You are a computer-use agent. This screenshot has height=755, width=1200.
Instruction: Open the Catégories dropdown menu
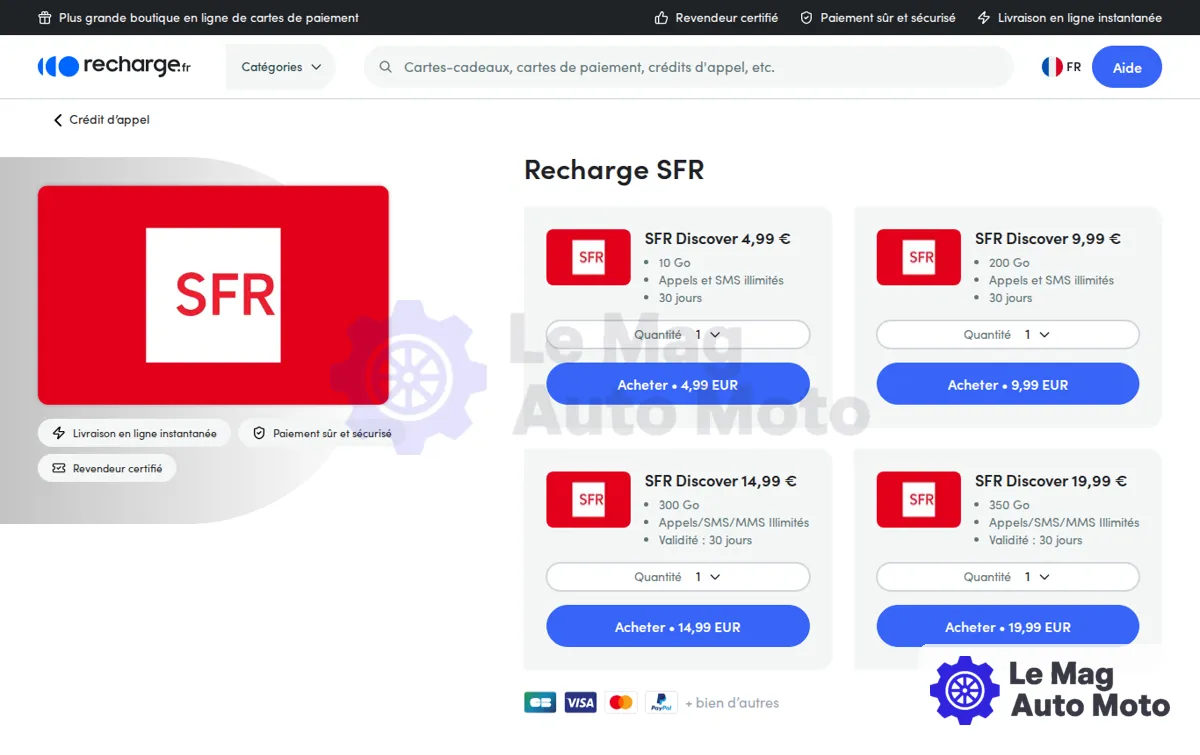pyautogui.click(x=281, y=67)
